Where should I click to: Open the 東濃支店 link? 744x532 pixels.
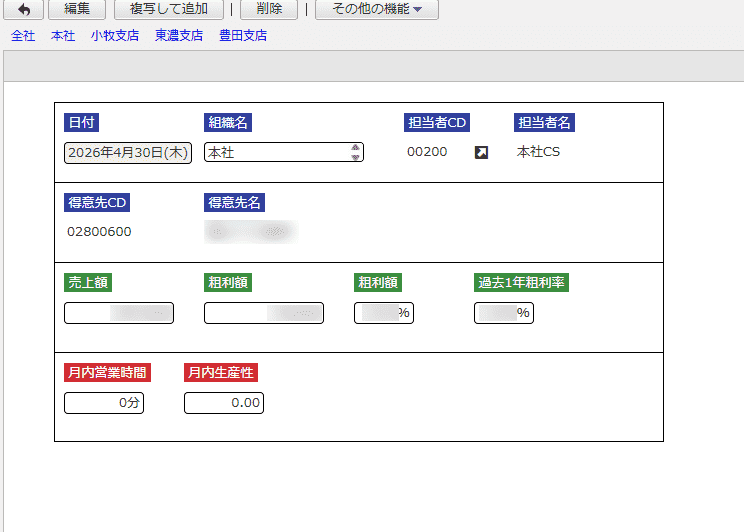tap(179, 36)
